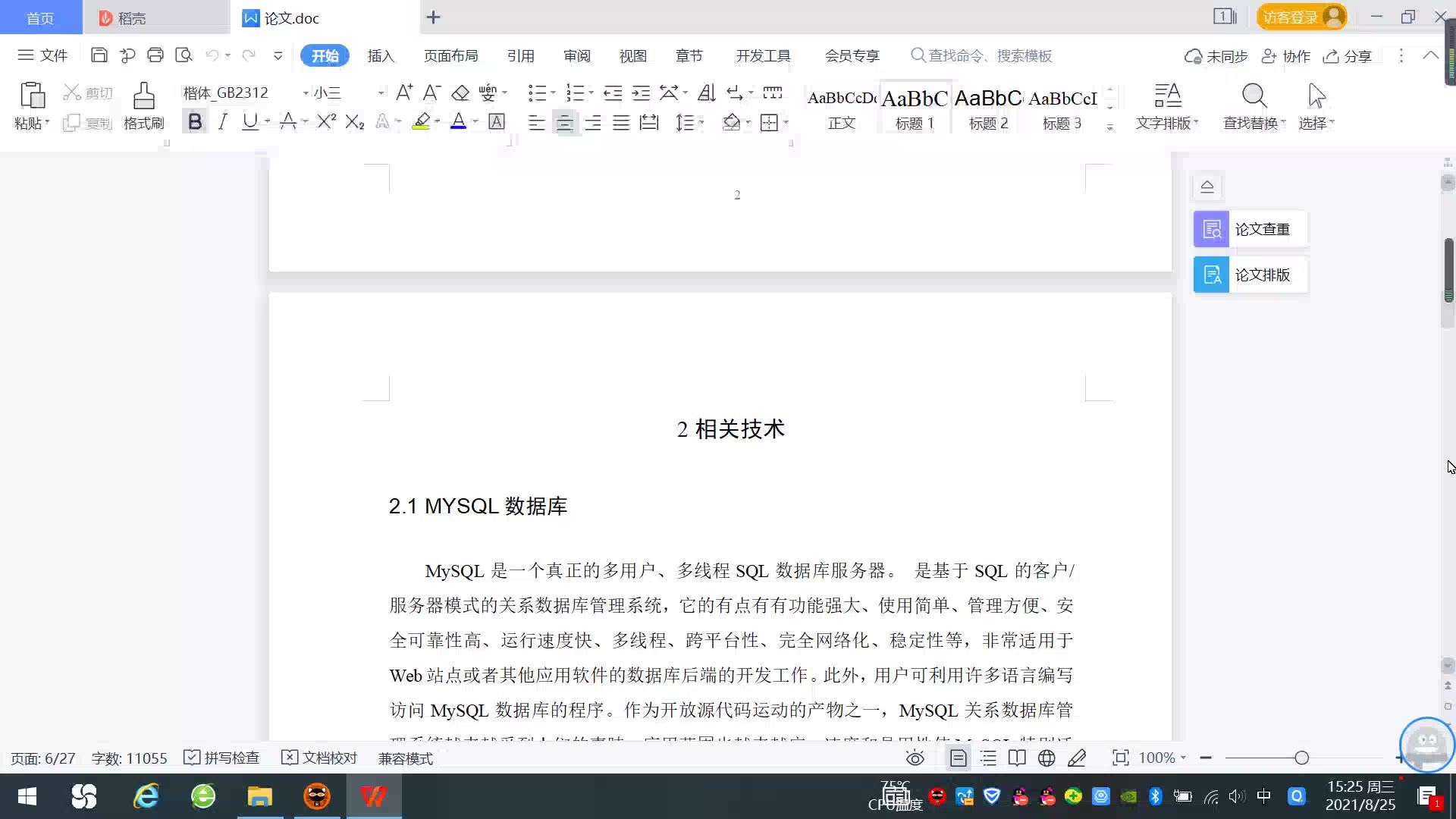Click 未同步 sync status button
Screen dimensions: 1456x819
tap(1216, 56)
